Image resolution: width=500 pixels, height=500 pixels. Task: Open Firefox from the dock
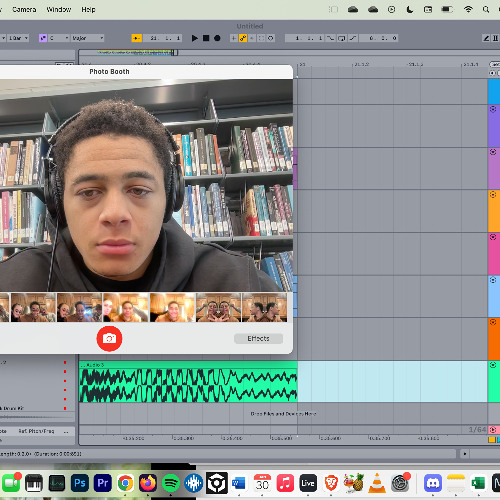(x=148, y=483)
